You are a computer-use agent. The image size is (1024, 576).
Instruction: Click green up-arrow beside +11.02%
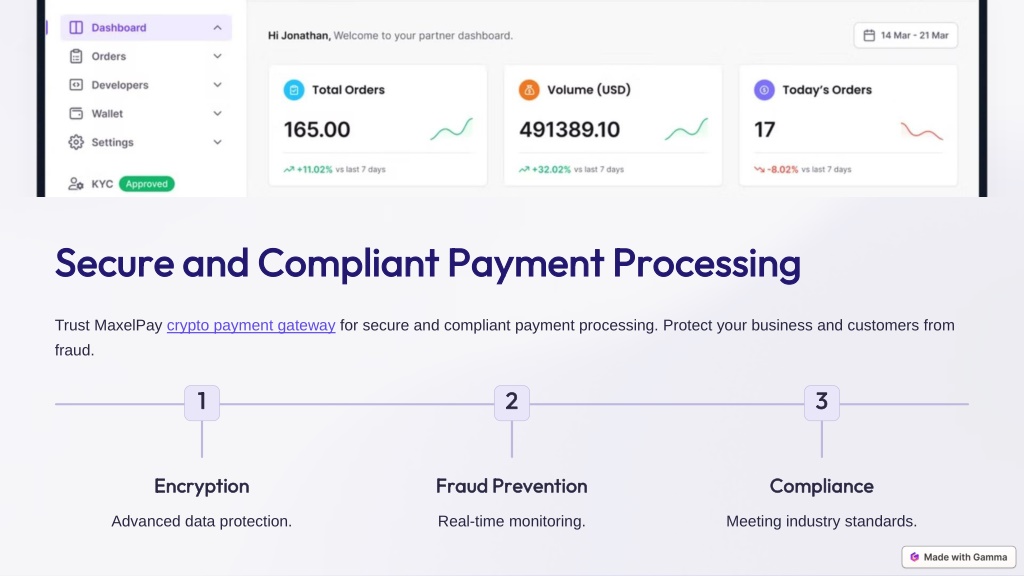289,169
